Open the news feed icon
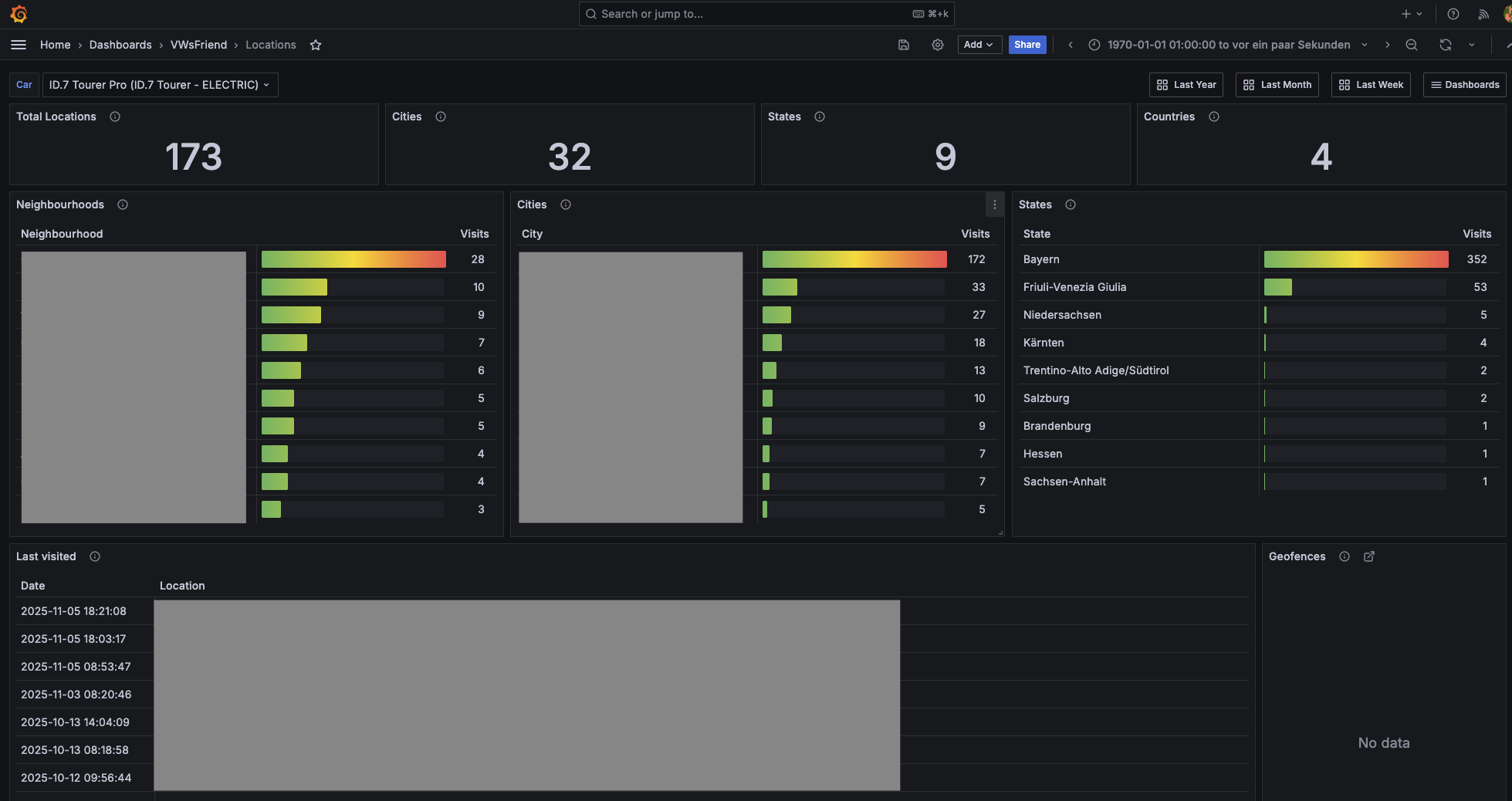This screenshot has width=1512, height=801. click(1483, 14)
